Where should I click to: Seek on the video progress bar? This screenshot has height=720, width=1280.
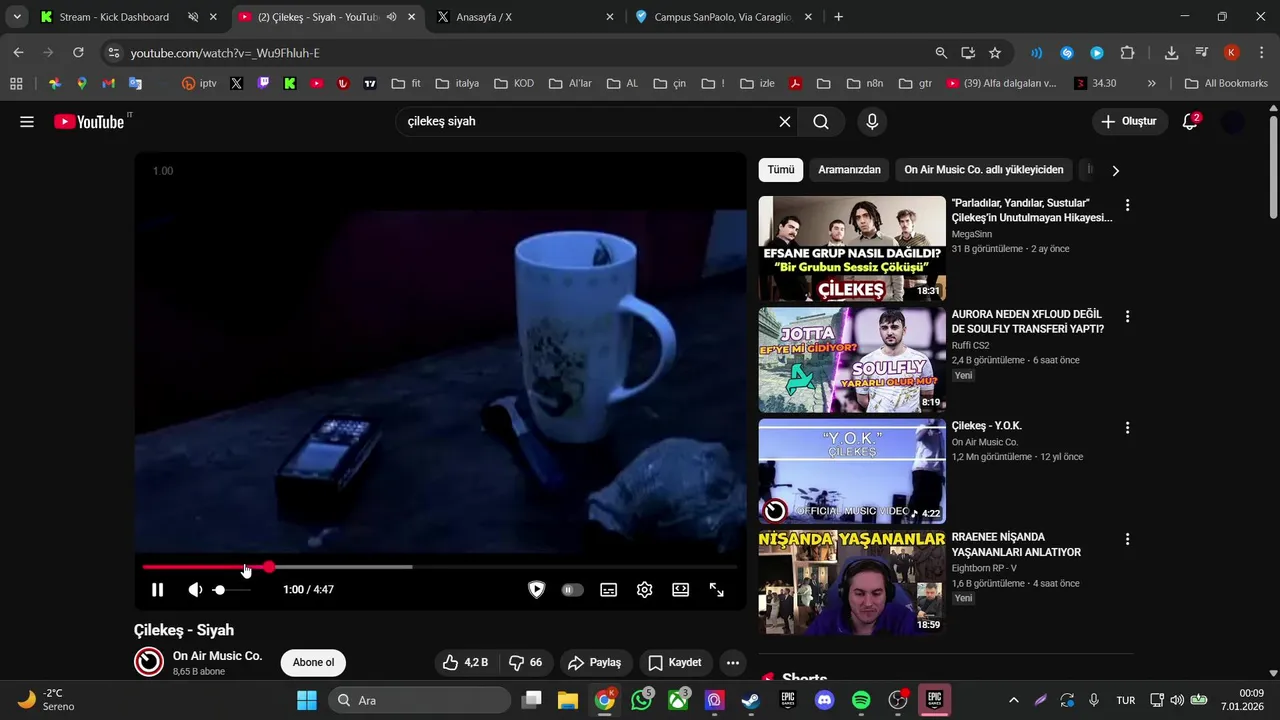tap(440, 567)
